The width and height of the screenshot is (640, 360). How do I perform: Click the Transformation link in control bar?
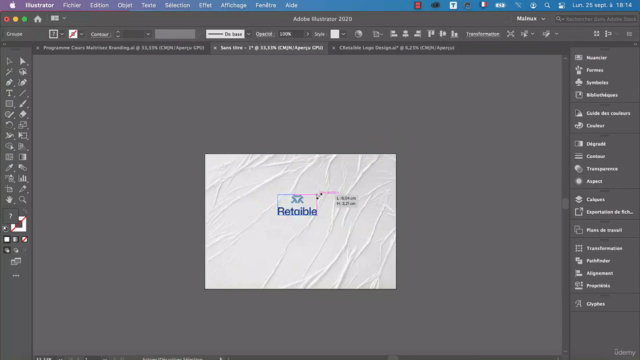482,34
